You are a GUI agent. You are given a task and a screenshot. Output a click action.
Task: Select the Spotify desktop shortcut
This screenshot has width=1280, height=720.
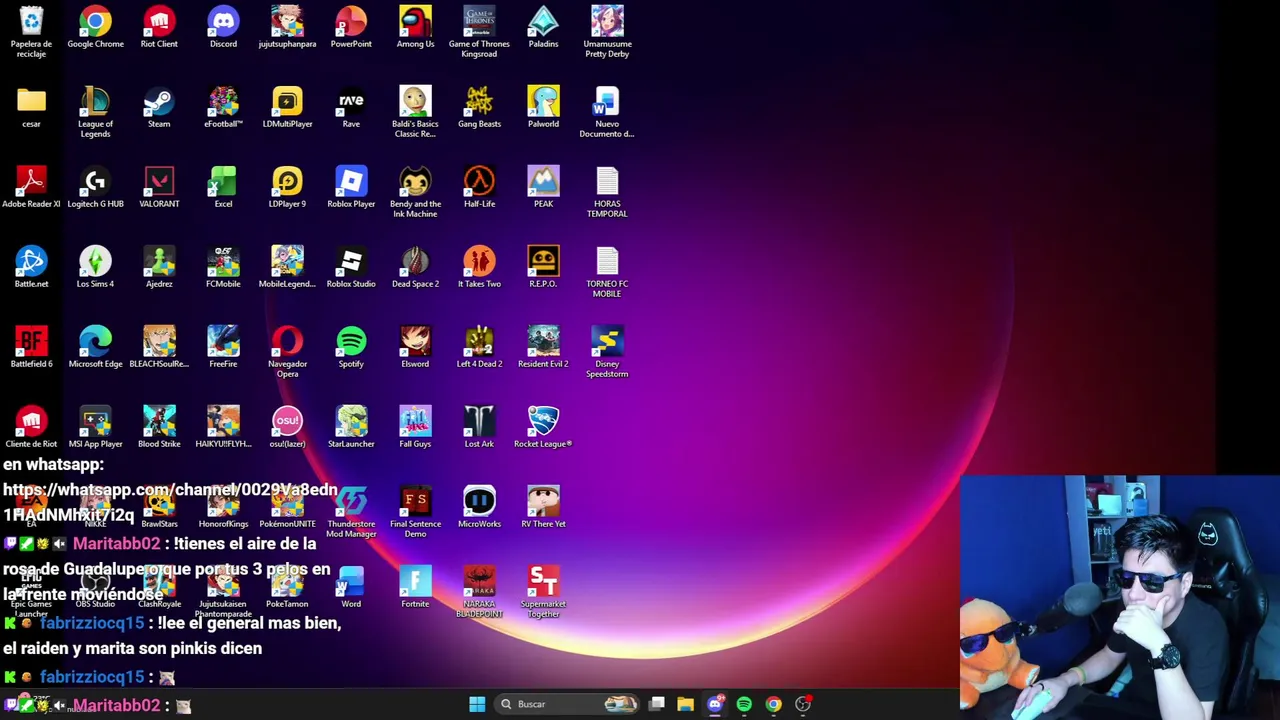(351, 348)
